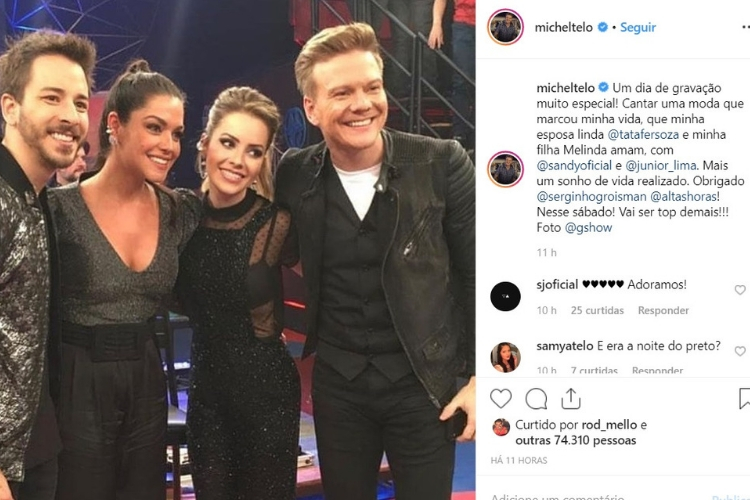Open the sjoficial avatar icon

coord(505,296)
